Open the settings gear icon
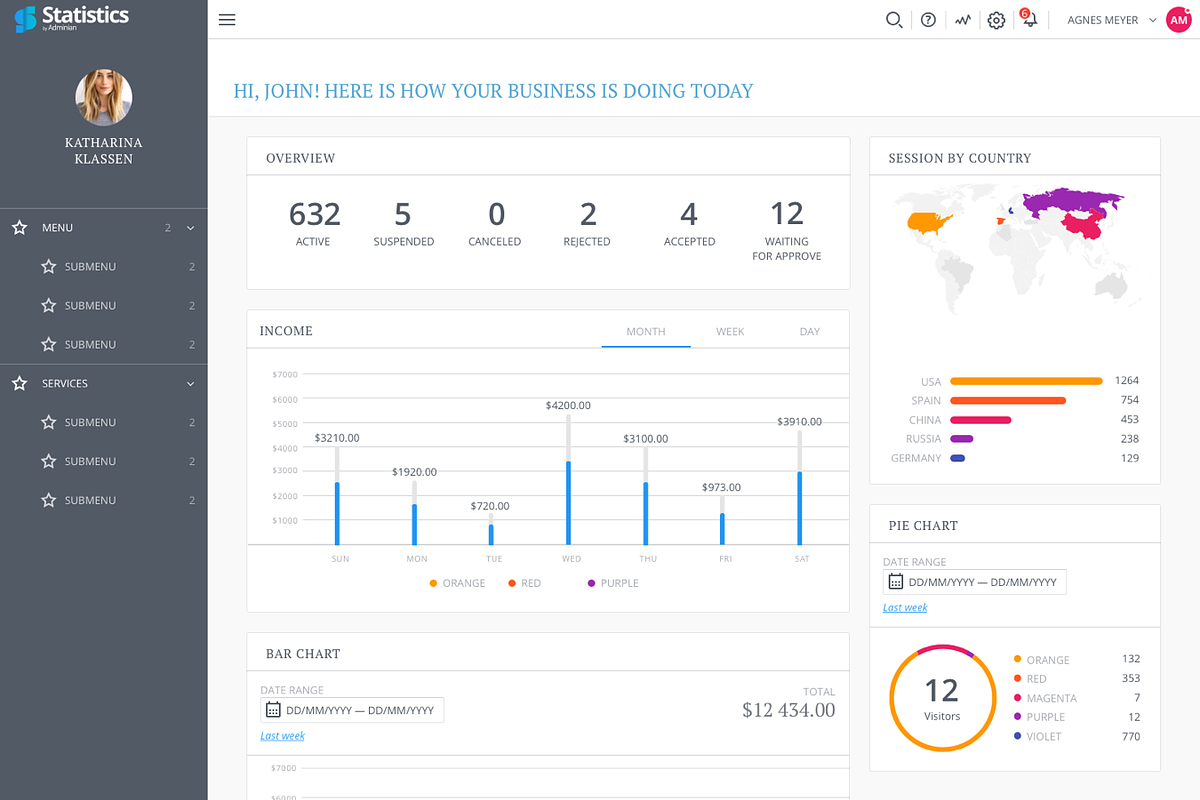This screenshot has height=800, width=1200. tap(996, 20)
